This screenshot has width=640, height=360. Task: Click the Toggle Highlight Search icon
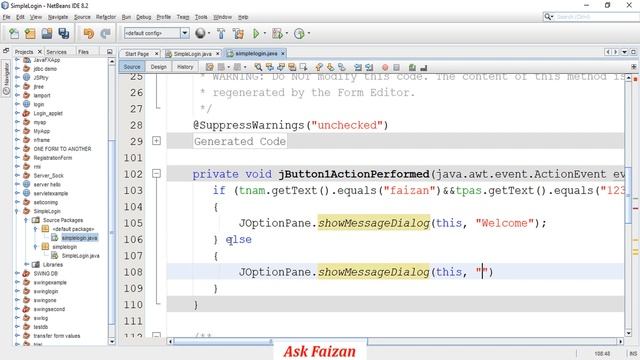[292, 67]
